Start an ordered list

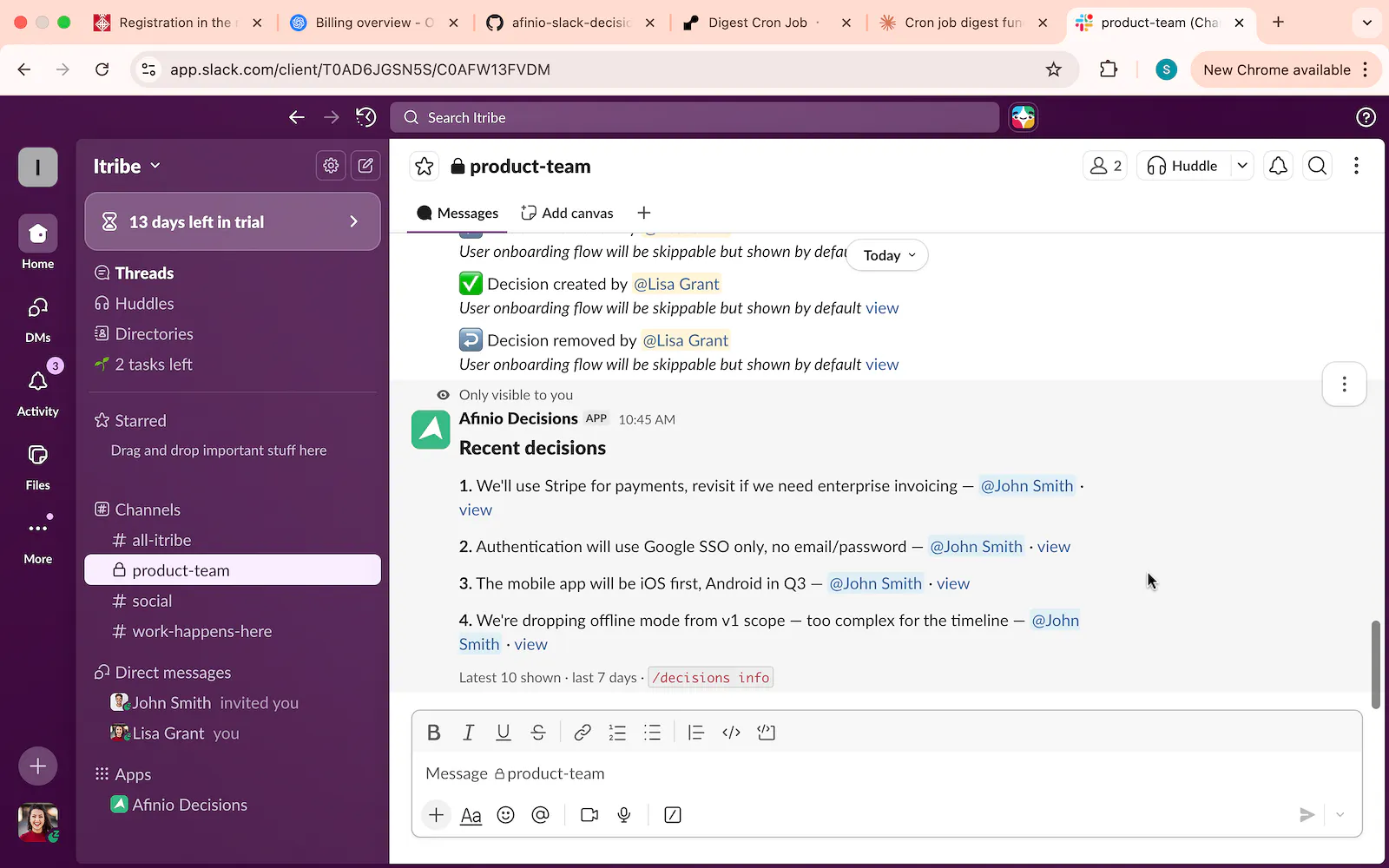coord(617,733)
